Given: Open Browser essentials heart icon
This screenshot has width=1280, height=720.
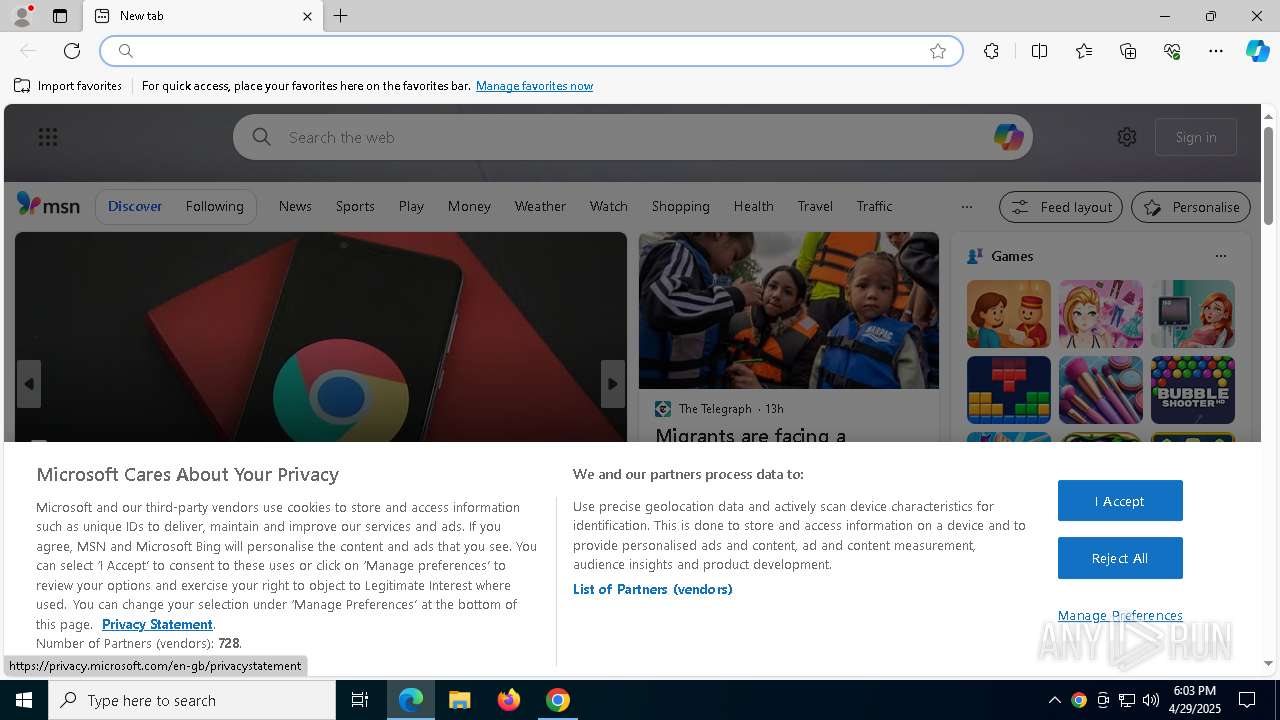Looking at the screenshot, I should 1172,51.
